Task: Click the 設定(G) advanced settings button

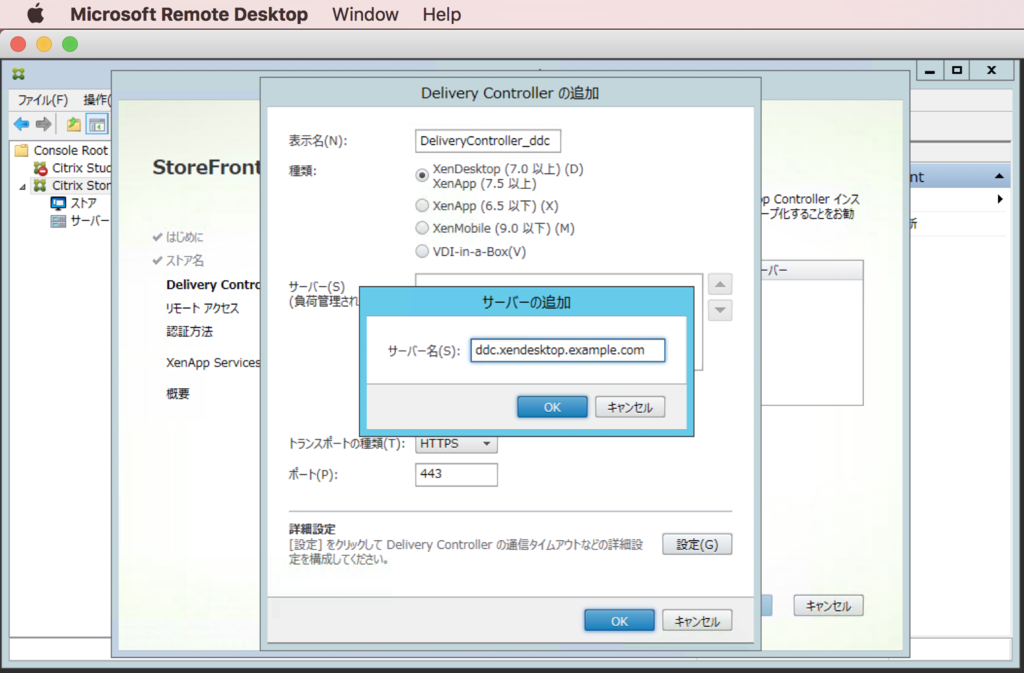Action: [x=697, y=544]
